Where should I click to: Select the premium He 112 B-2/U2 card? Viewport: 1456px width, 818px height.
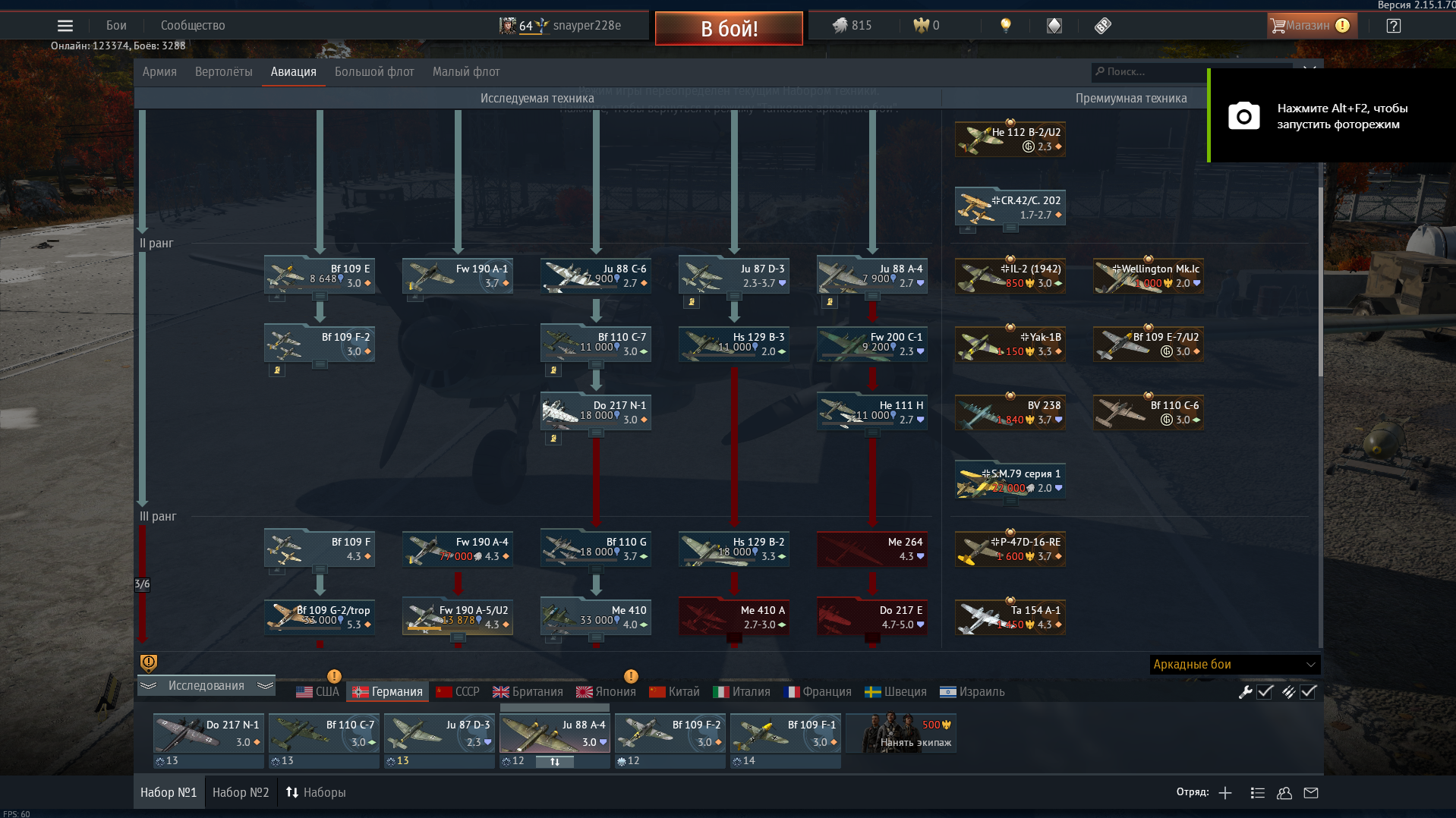coord(1010,138)
